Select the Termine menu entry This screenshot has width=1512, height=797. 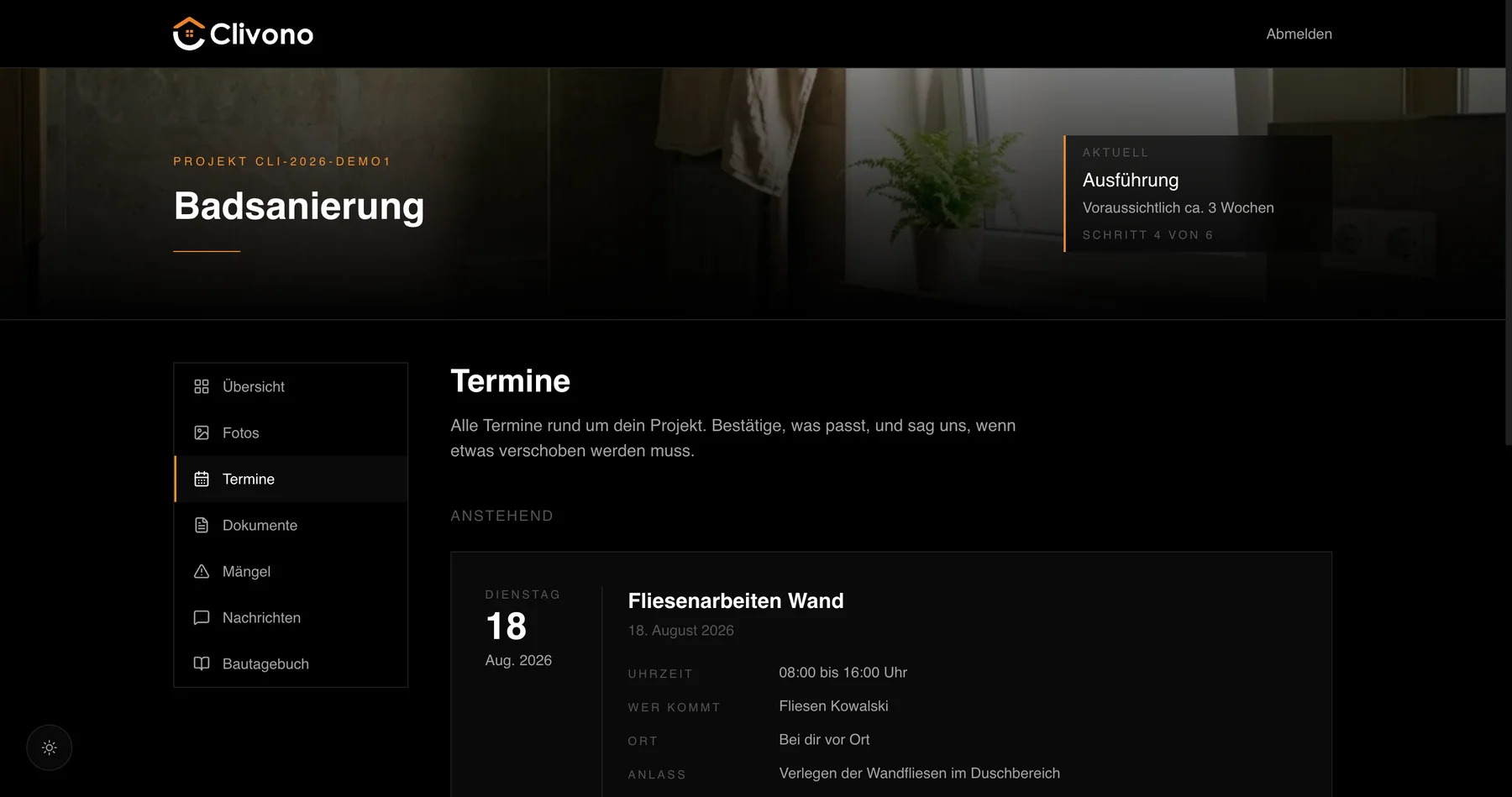(291, 479)
